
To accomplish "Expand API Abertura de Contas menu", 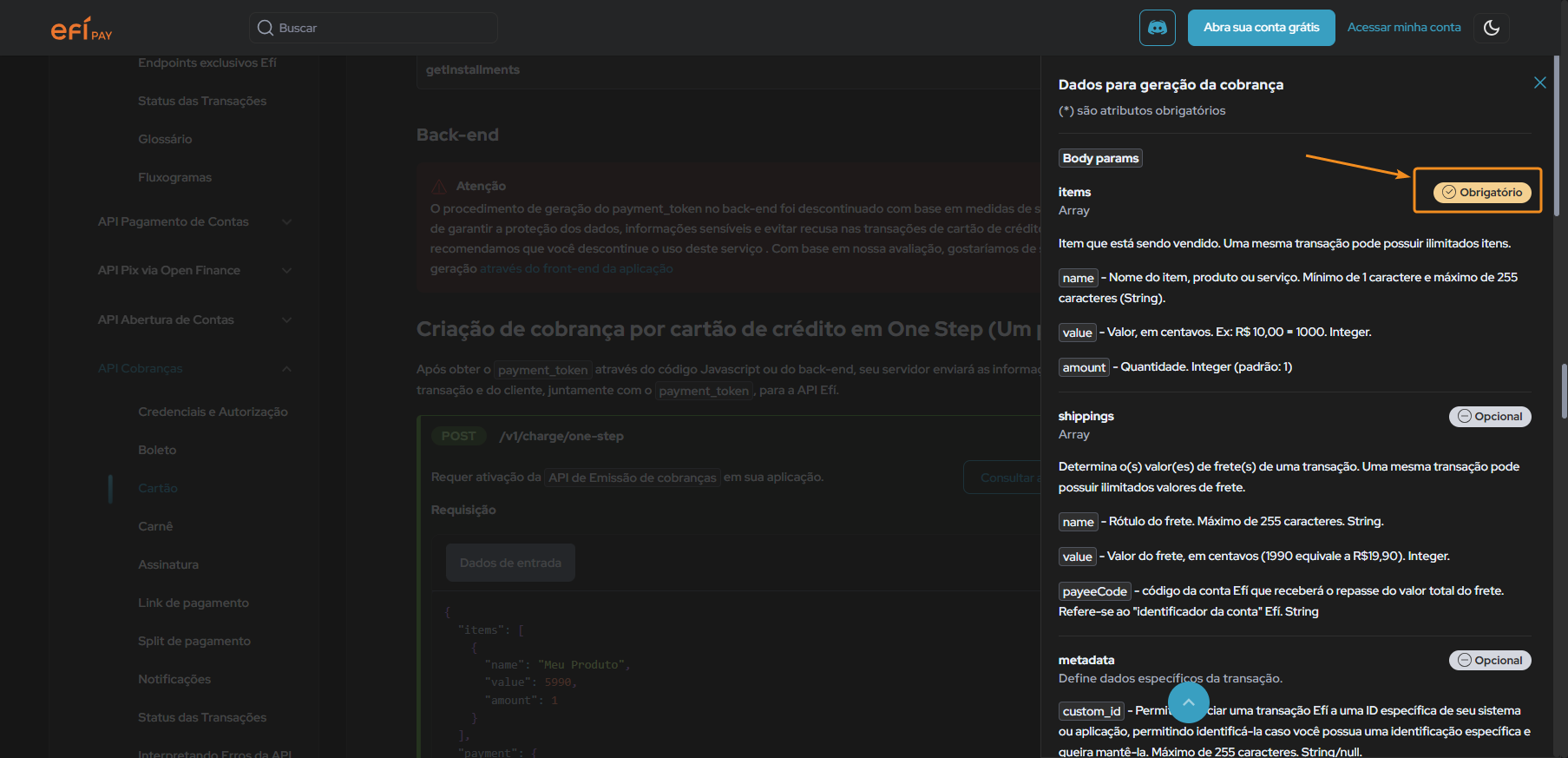I will (286, 320).
